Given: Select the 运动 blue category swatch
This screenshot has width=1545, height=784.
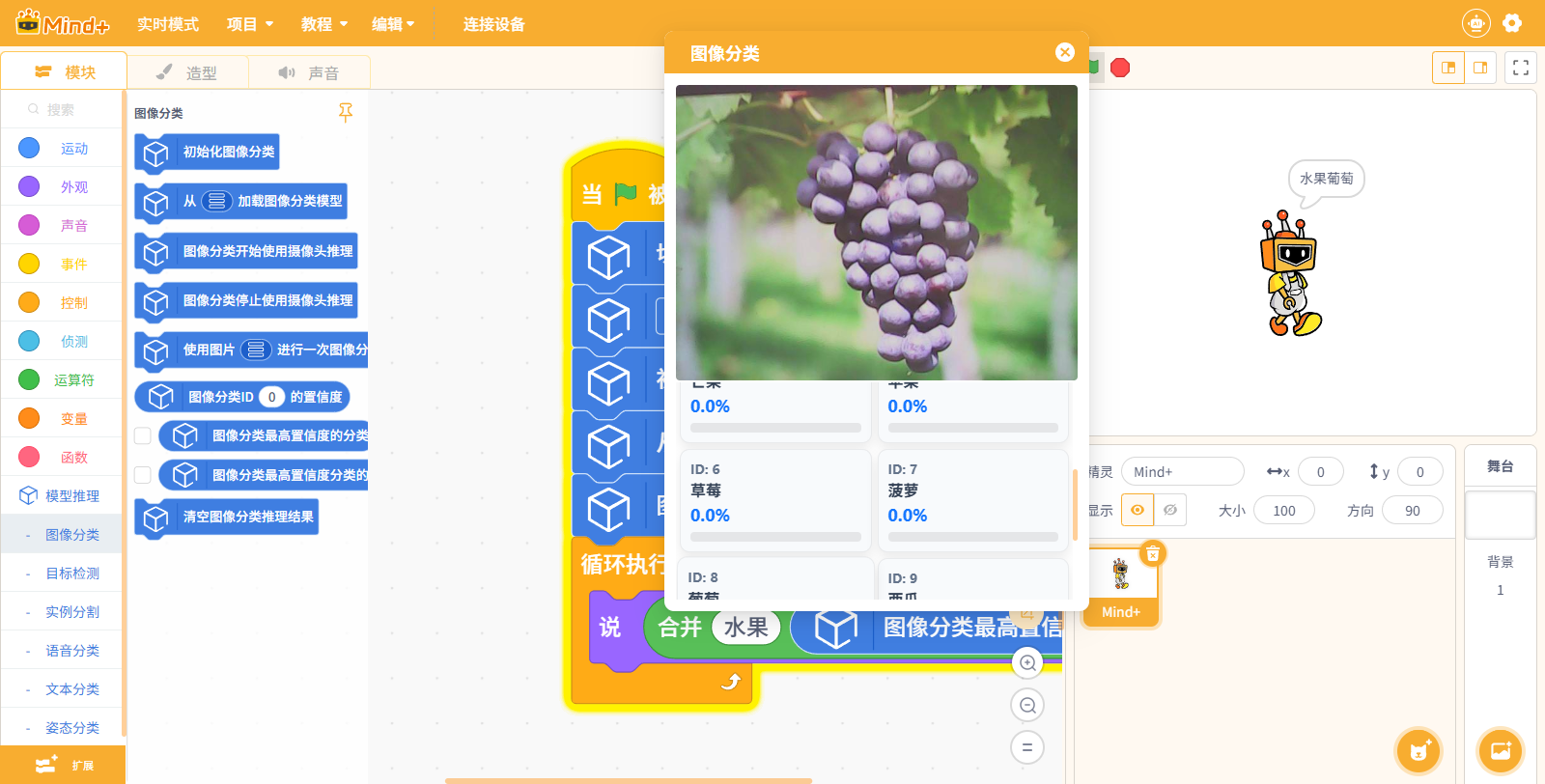Looking at the screenshot, I should coord(29,148).
